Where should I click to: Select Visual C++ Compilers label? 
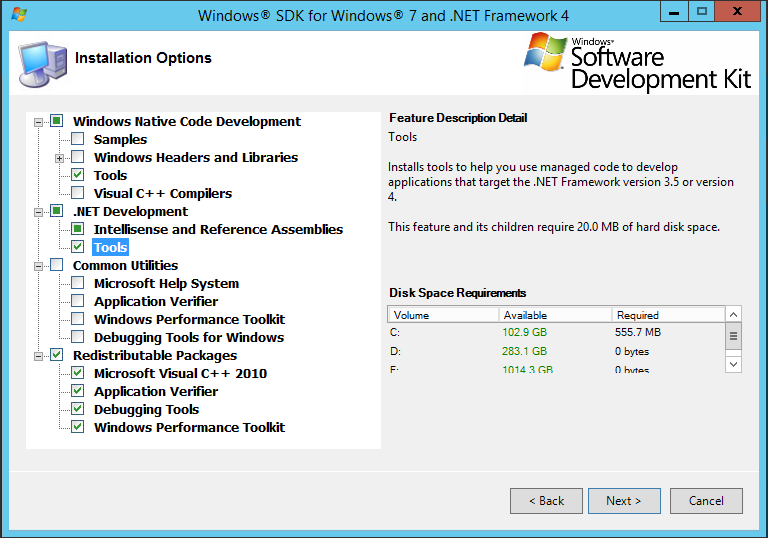(163, 194)
